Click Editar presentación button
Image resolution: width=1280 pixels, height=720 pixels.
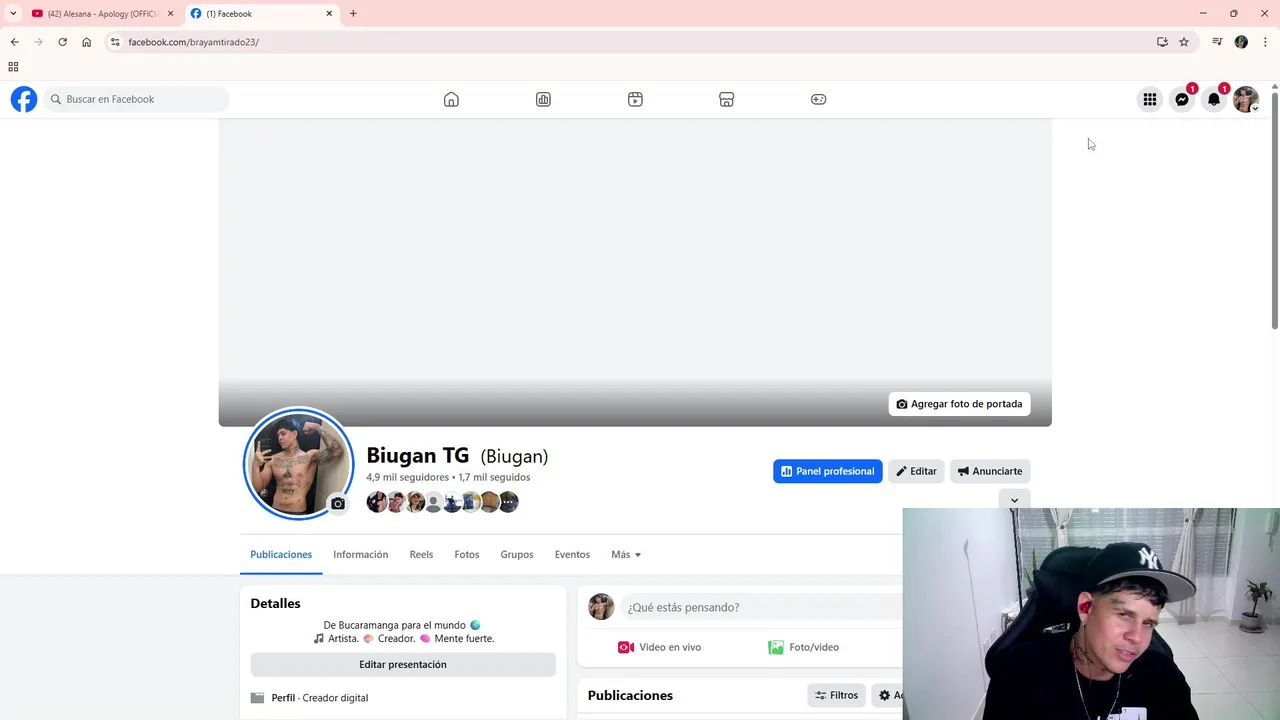click(x=403, y=664)
